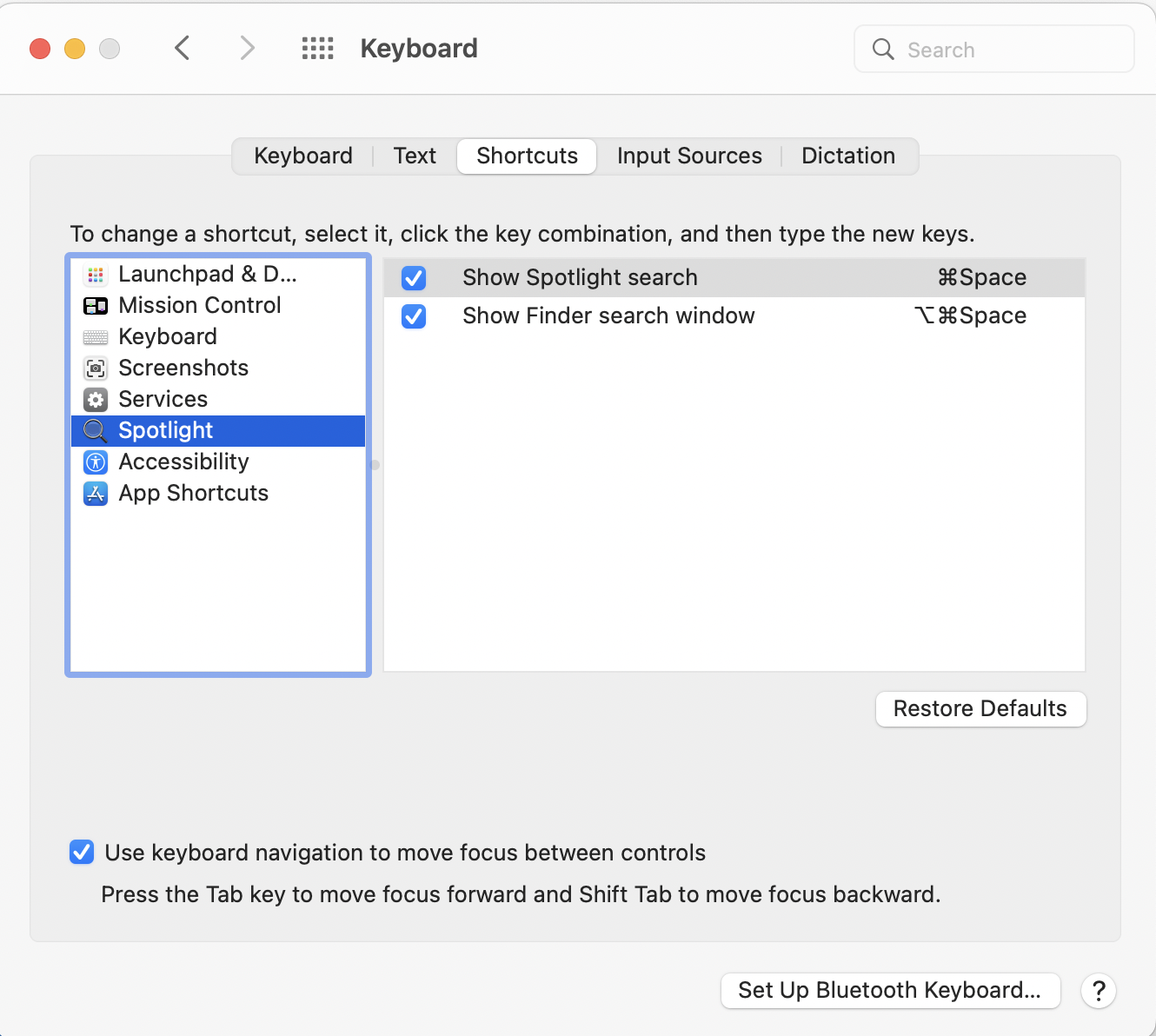Go back with the left chevron
The height and width of the screenshot is (1036, 1156).
click(x=182, y=48)
